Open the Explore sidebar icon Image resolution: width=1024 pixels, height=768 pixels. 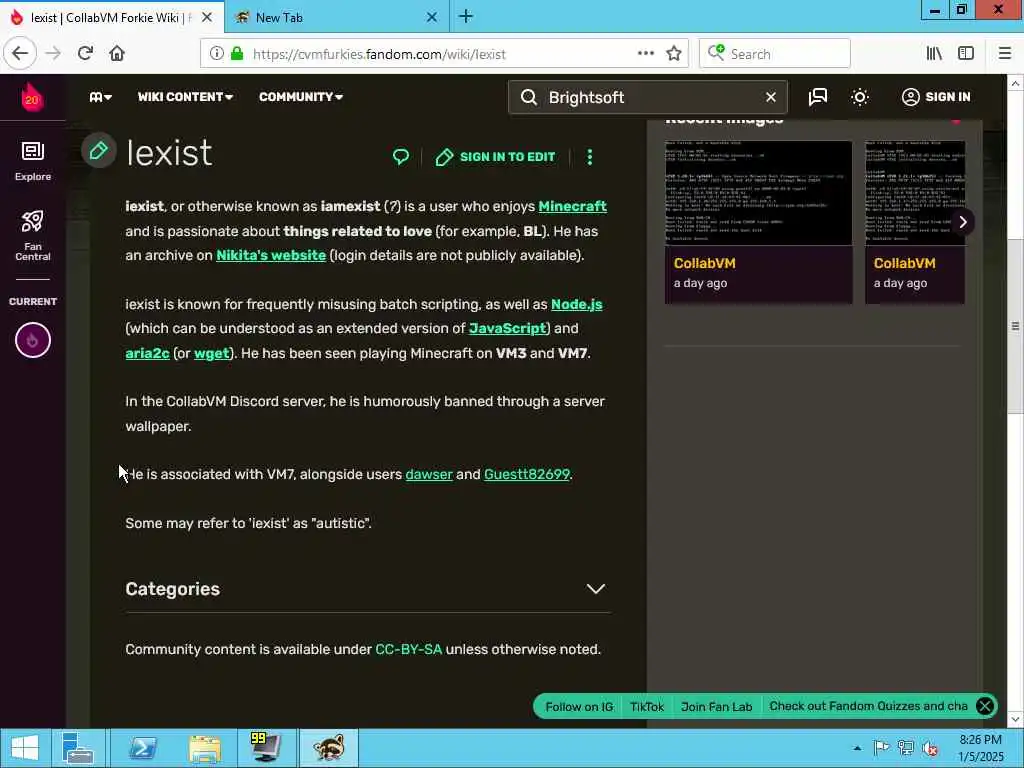(x=33, y=161)
